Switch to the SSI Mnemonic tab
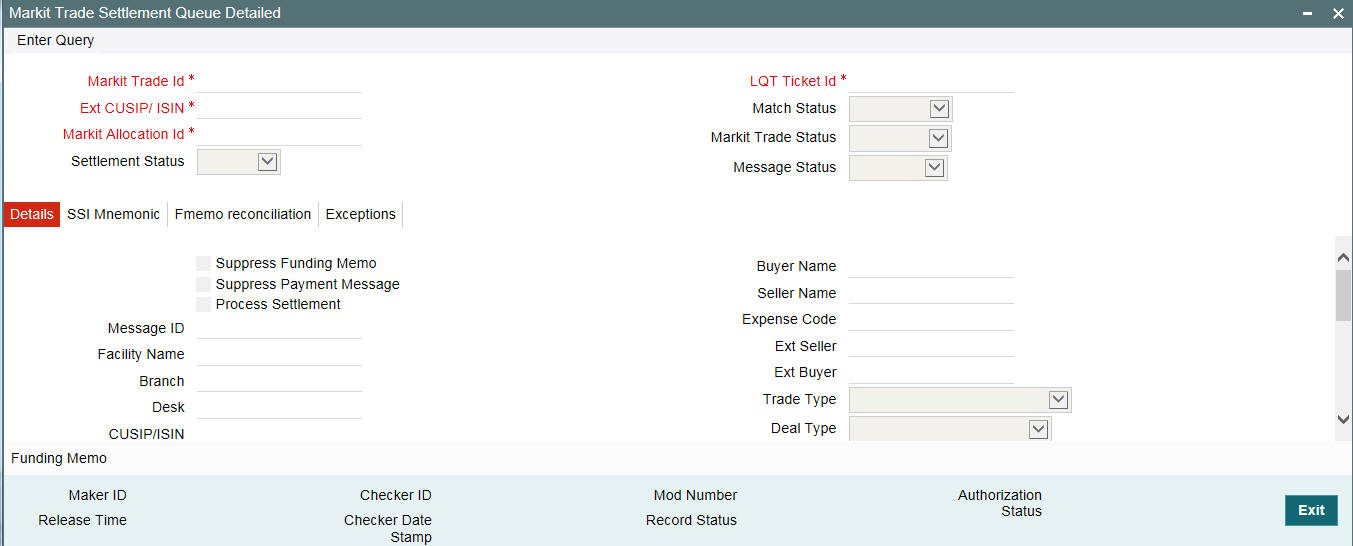 click(x=113, y=214)
